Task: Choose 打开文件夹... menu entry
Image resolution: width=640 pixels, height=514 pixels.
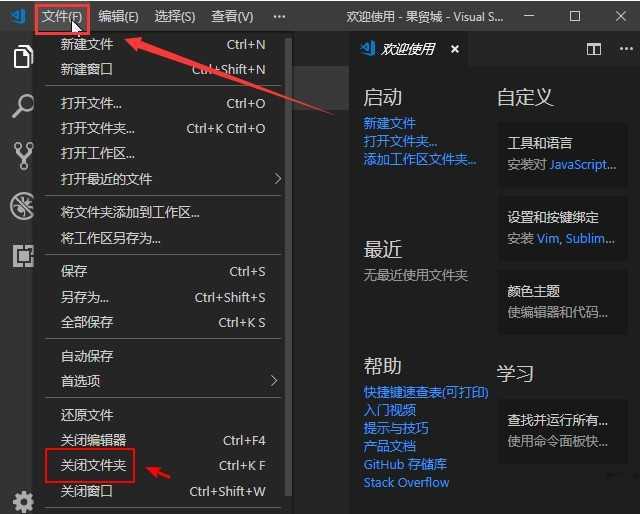Action: pos(163,128)
